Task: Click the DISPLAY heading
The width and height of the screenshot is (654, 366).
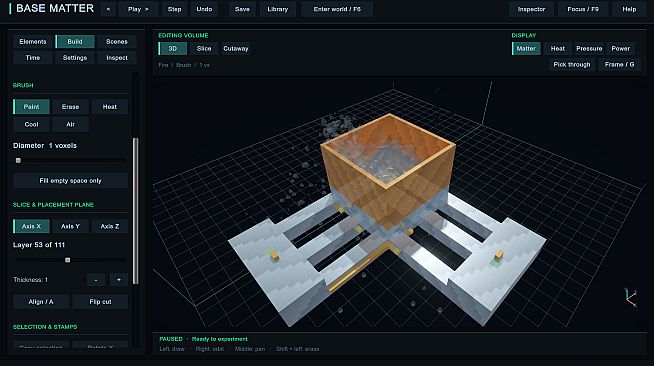Action: [x=524, y=35]
